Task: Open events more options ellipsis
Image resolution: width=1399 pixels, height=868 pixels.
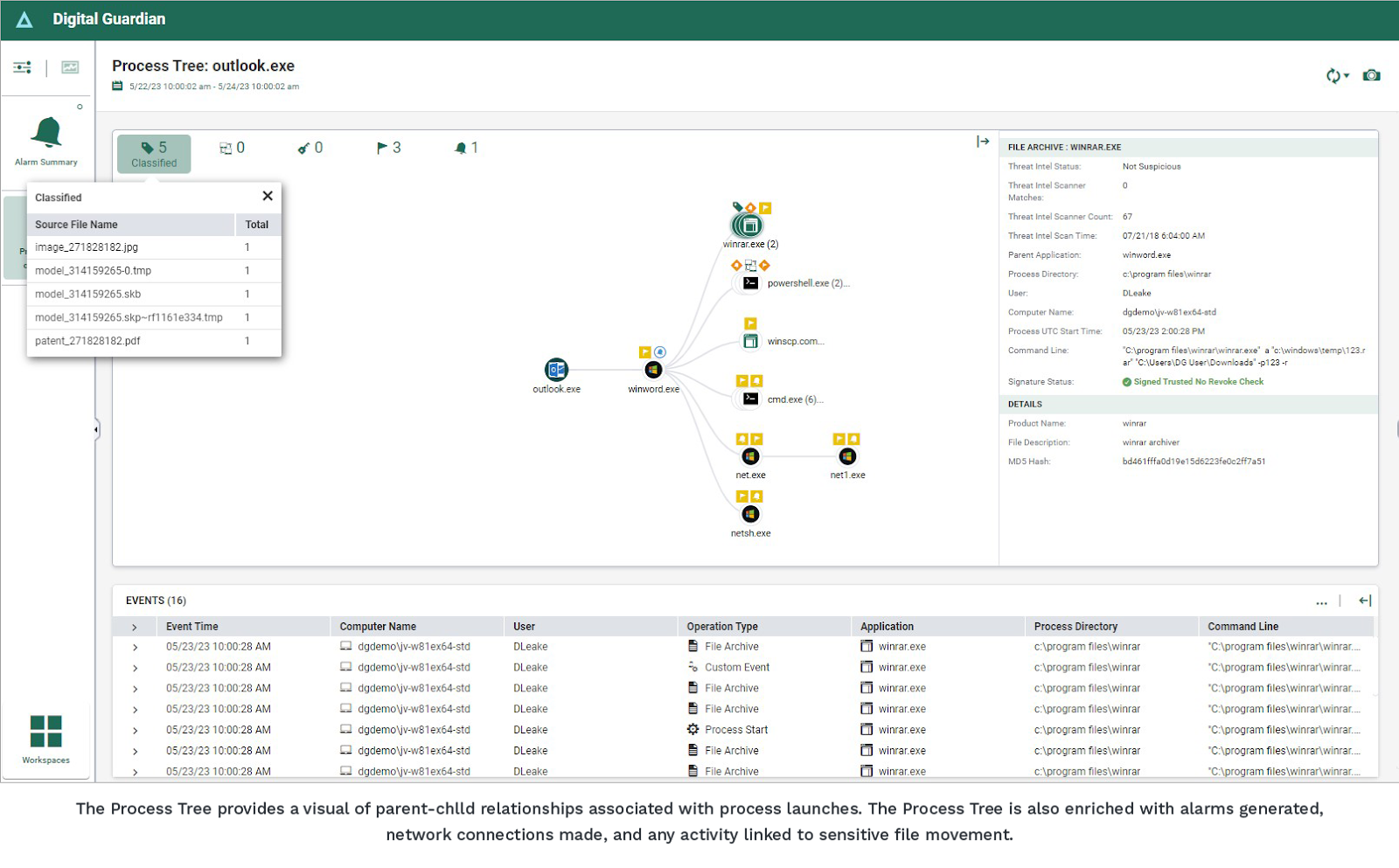Action: tap(1321, 601)
